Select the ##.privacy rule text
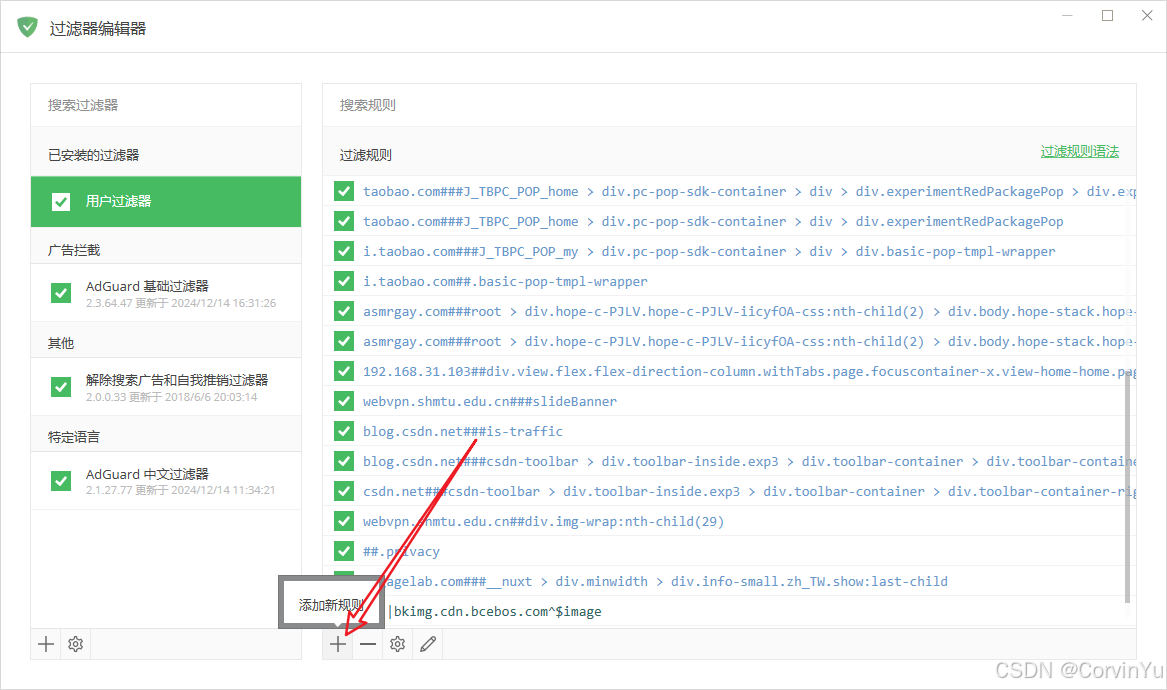Image resolution: width=1167 pixels, height=690 pixels. click(x=401, y=552)
